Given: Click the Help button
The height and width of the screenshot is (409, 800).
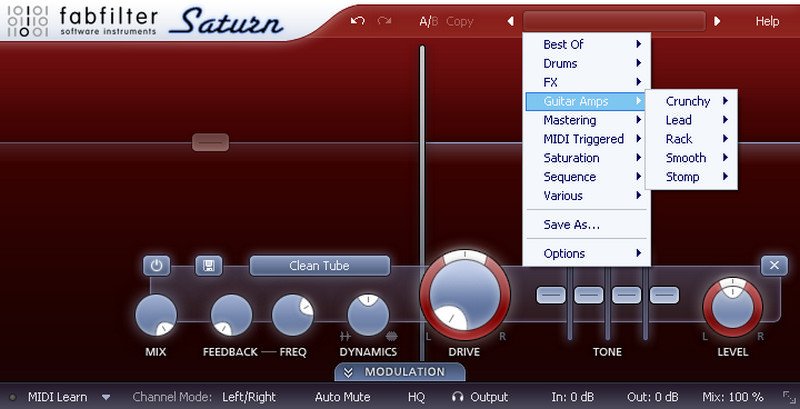Looking at the screenshot, I should 767,21.
